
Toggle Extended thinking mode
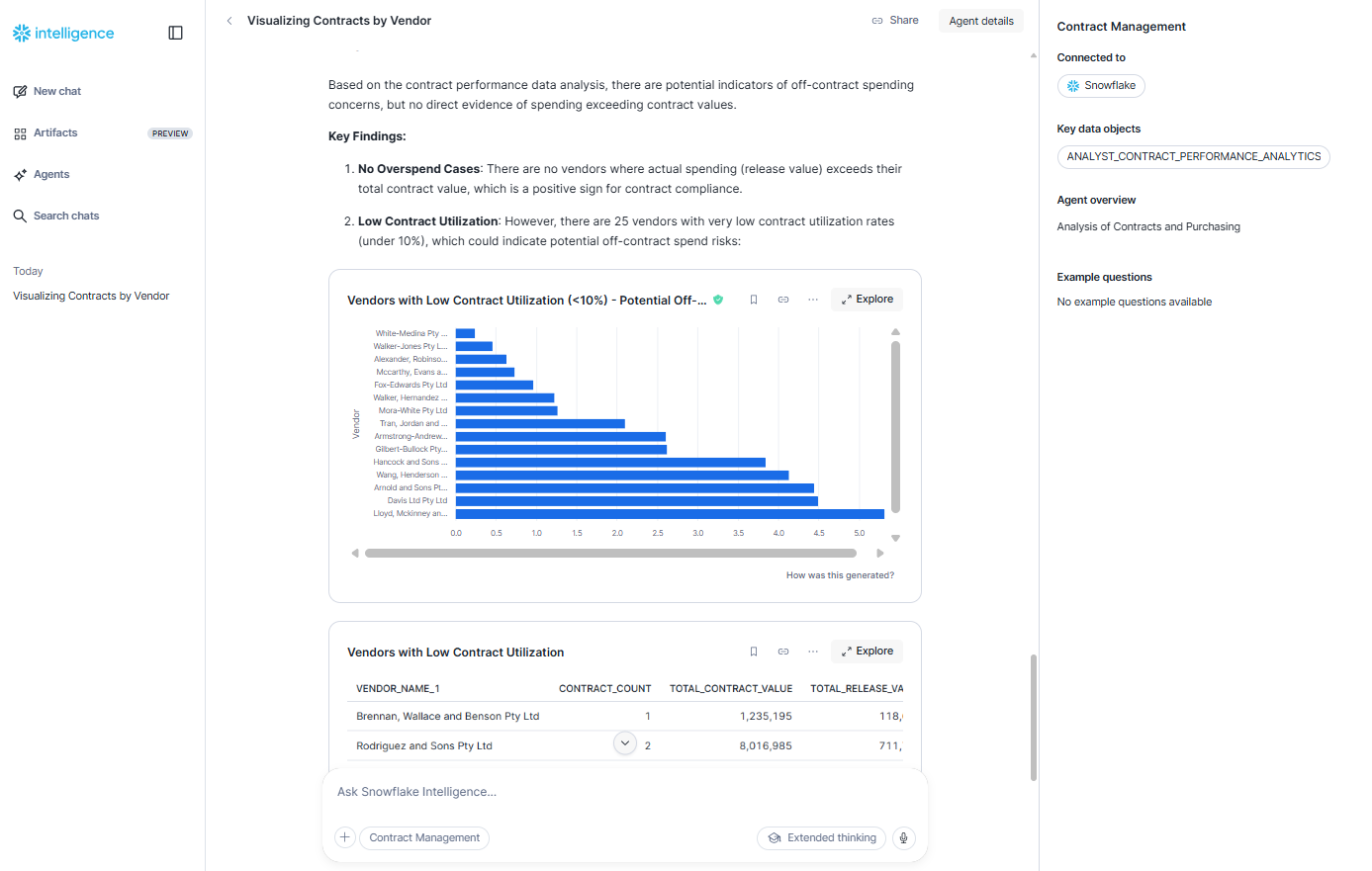pyautogui.click(x=821, y=837)
